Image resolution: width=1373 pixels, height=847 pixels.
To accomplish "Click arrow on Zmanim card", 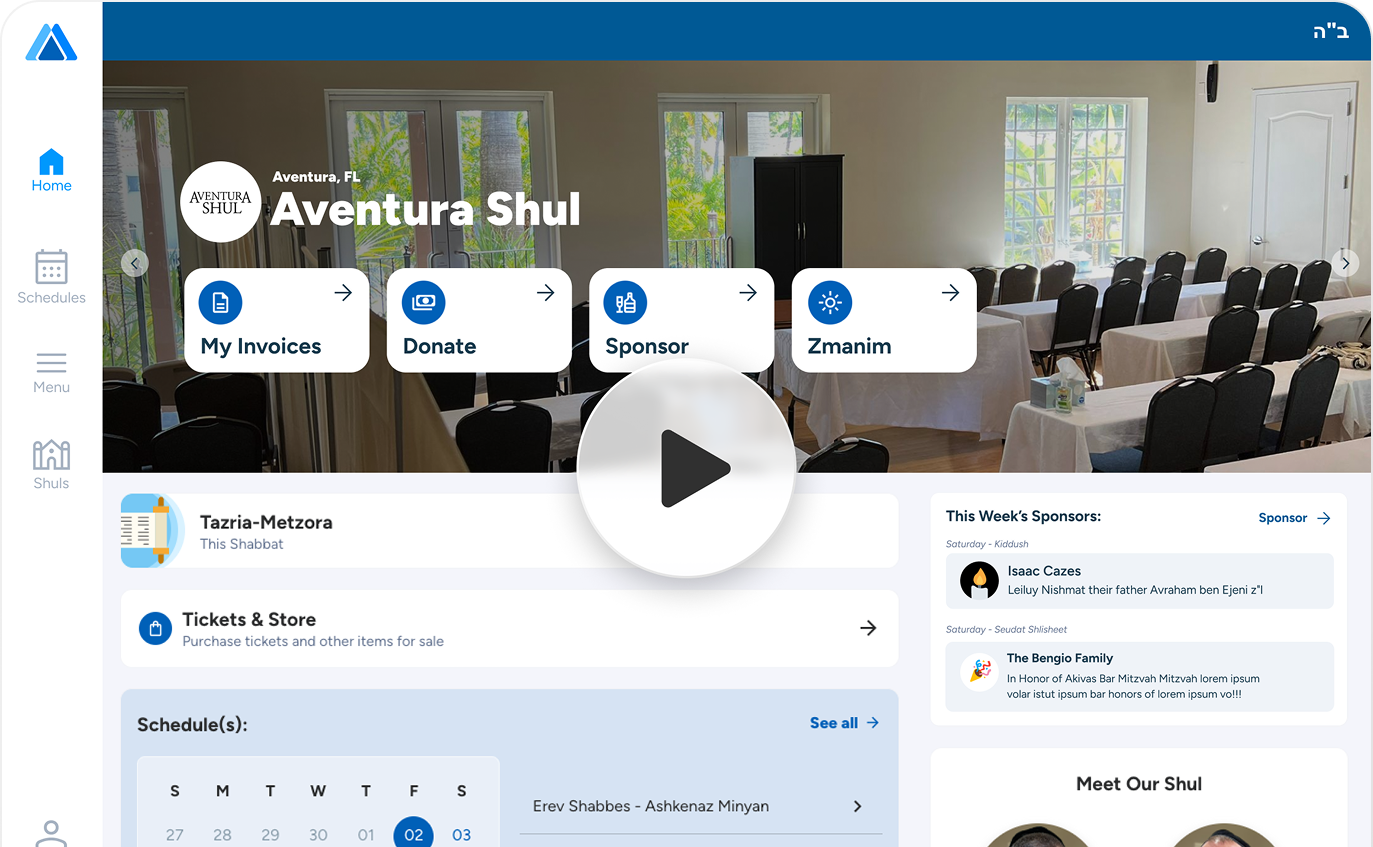I will pyautogui.click(x=951, y=292).
